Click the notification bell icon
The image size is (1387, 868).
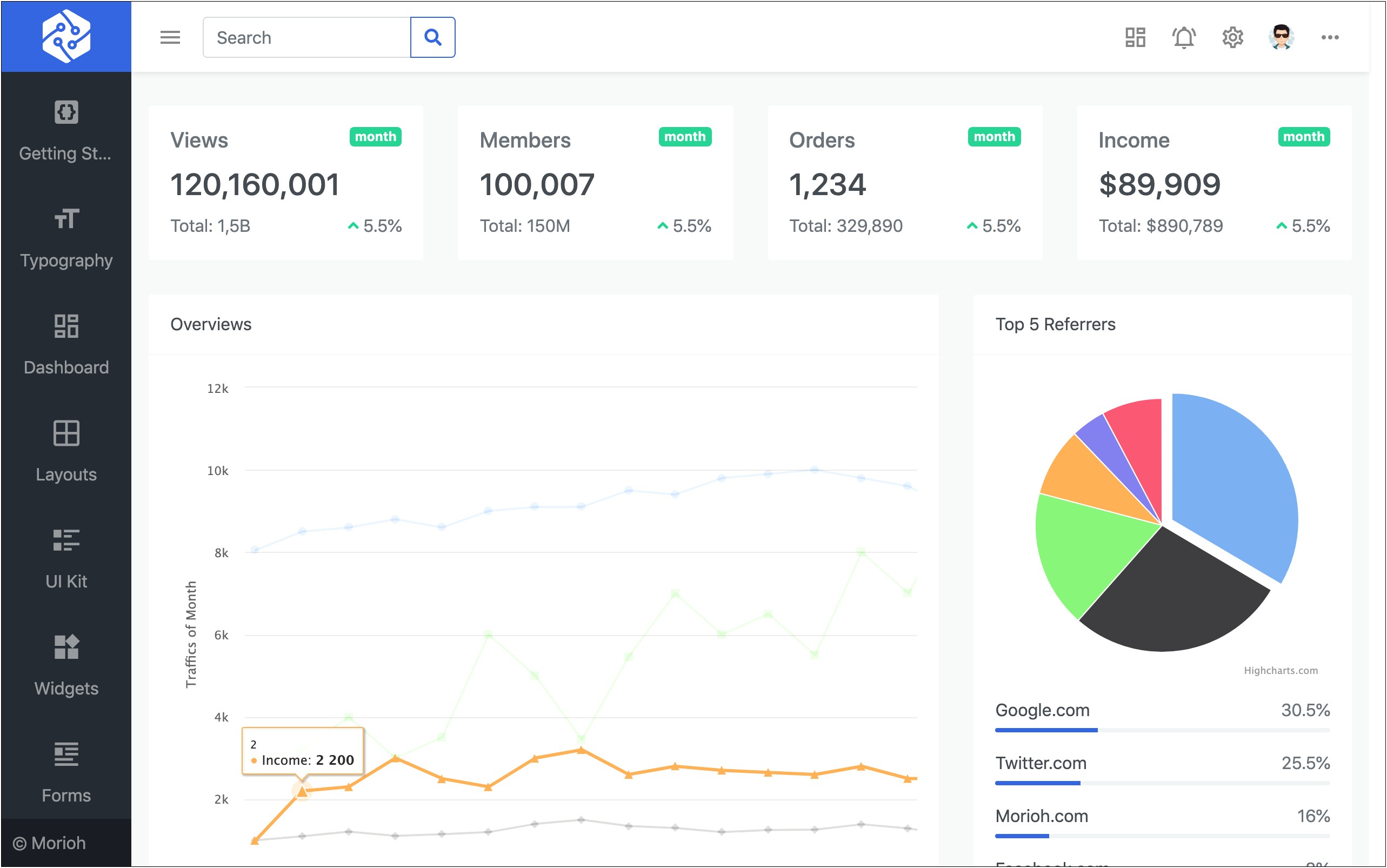[x=1183, y=37]
